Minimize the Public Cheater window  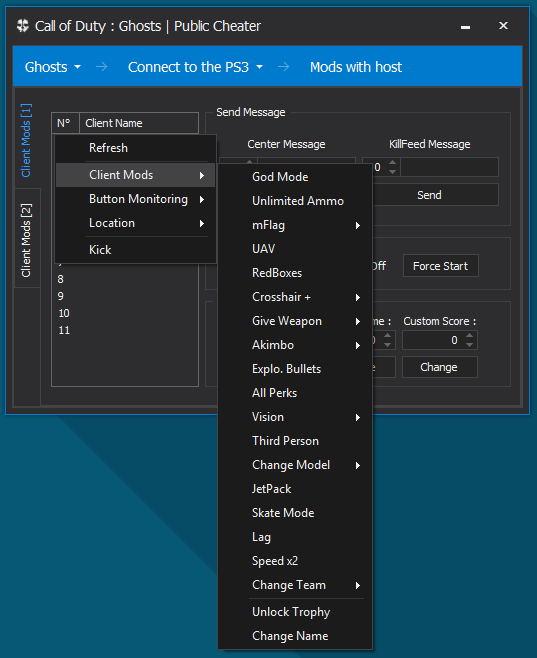pyautogui.click(x=465, y=26)
